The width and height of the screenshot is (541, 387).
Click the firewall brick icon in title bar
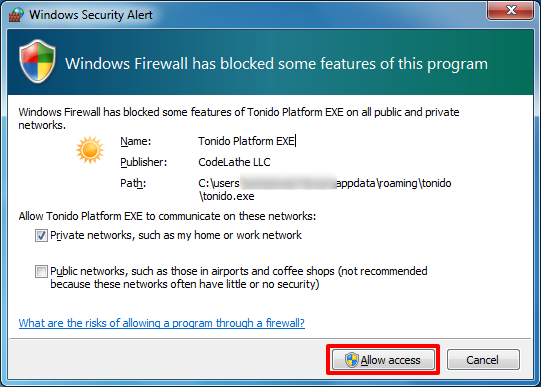coord(16,14)
